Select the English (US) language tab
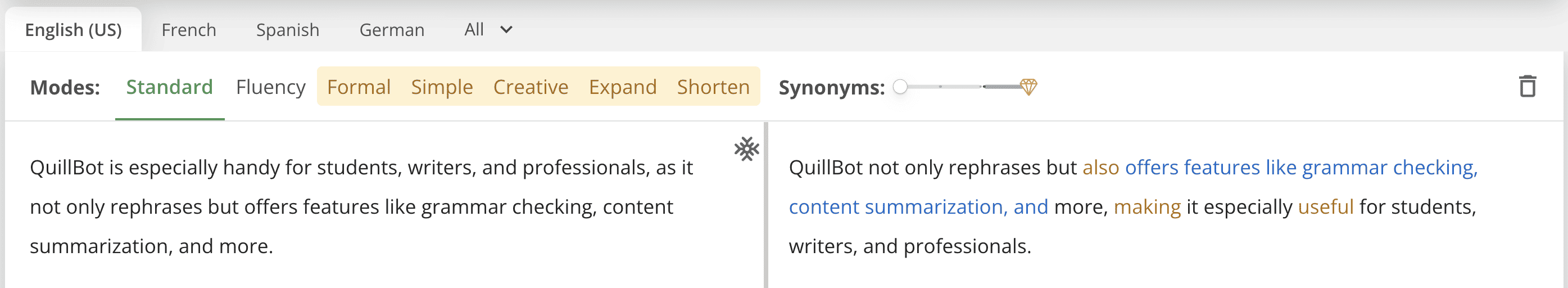This screenshot has height=288, width=1568. coord(73,30)
